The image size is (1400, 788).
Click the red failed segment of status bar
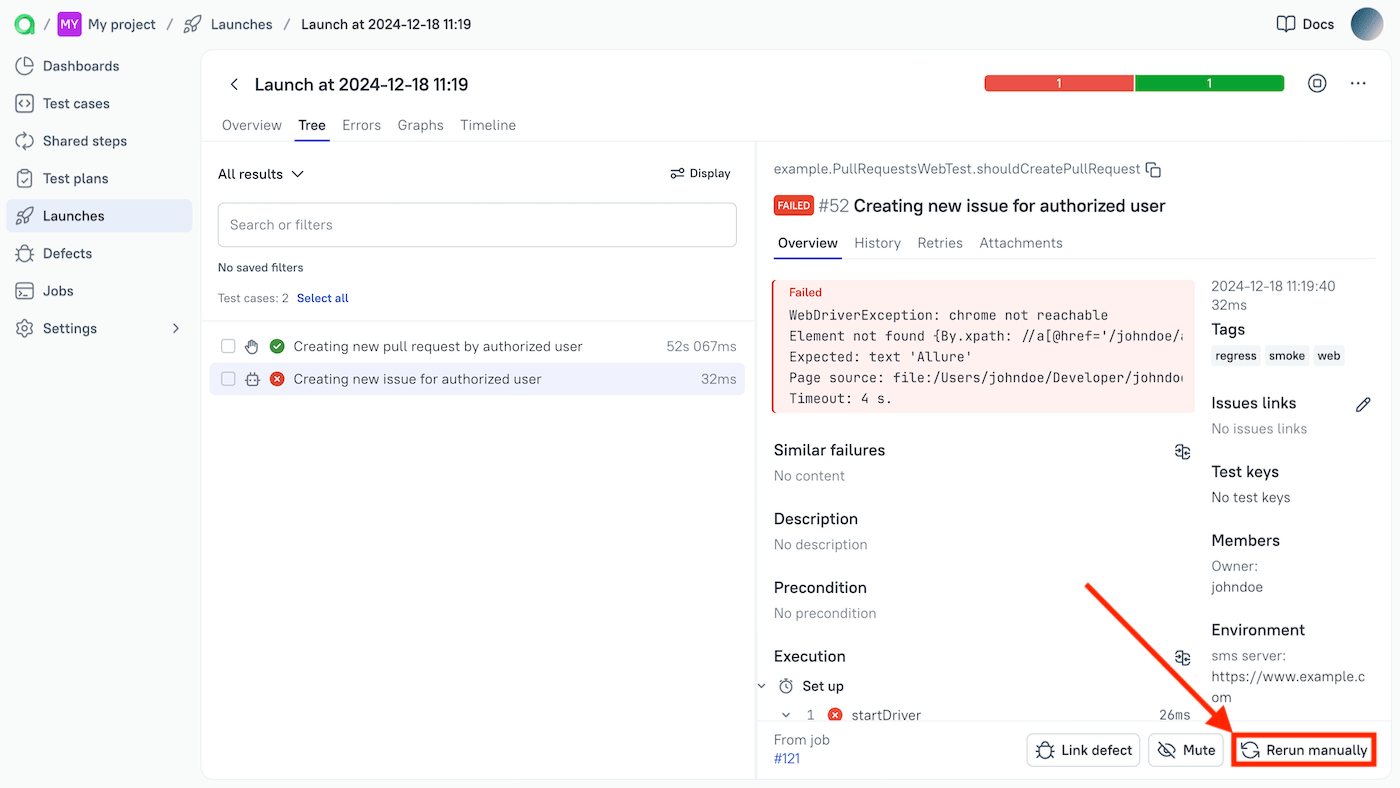tap(1058, 84)
